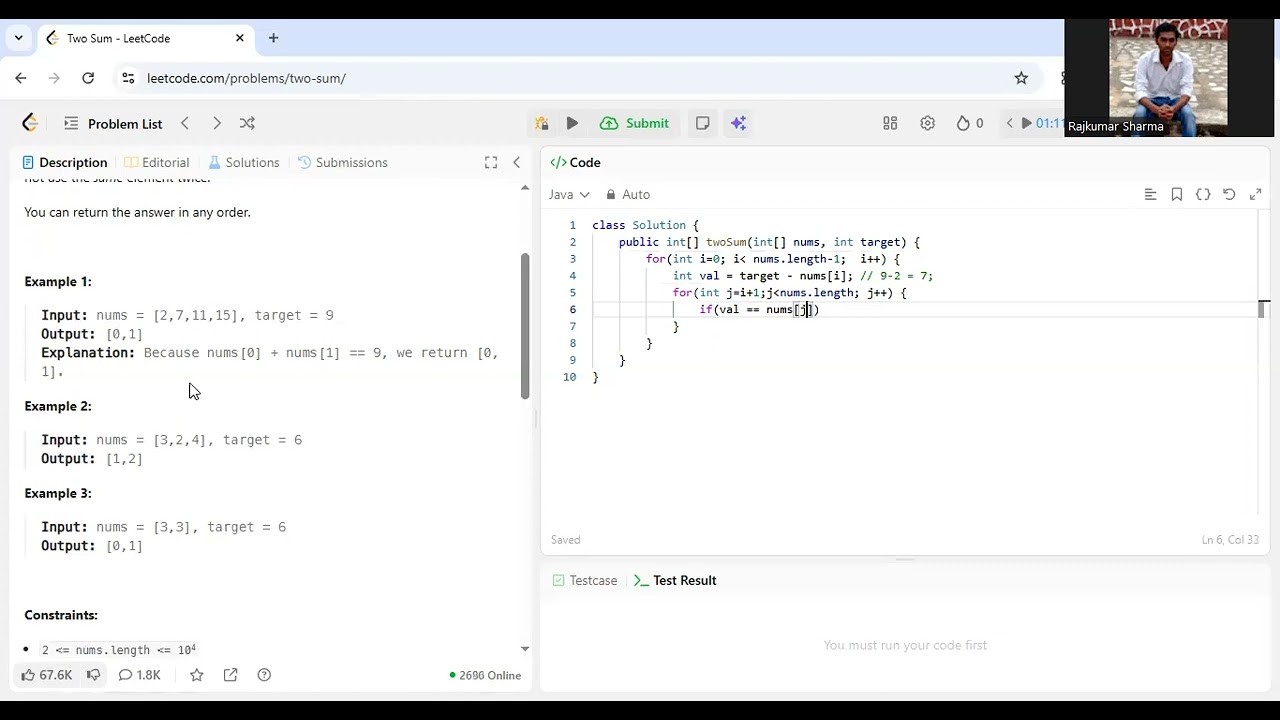Open the browser tab list dropdown

click(18, 38)
